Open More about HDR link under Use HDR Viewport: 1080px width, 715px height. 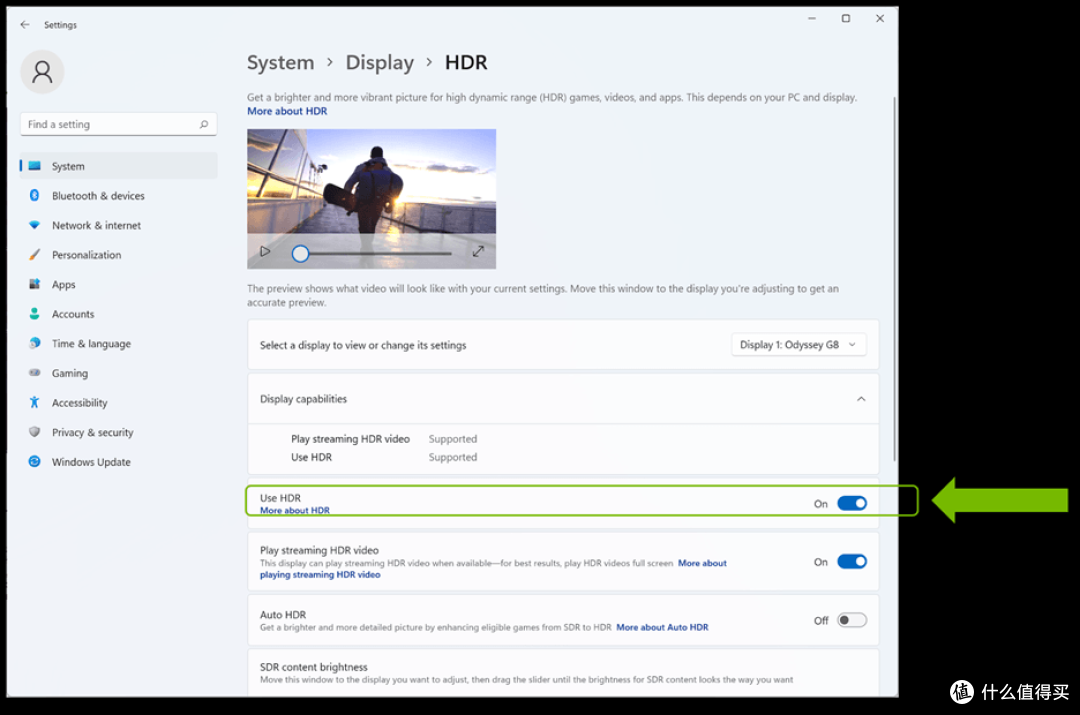[x=295, y=510]
